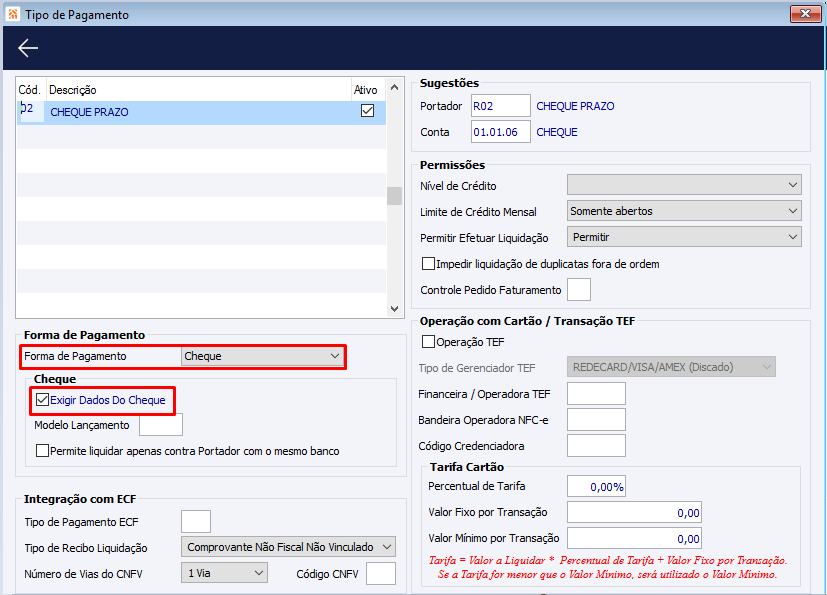Click the app logo in title bar

(x=13, y=14)
